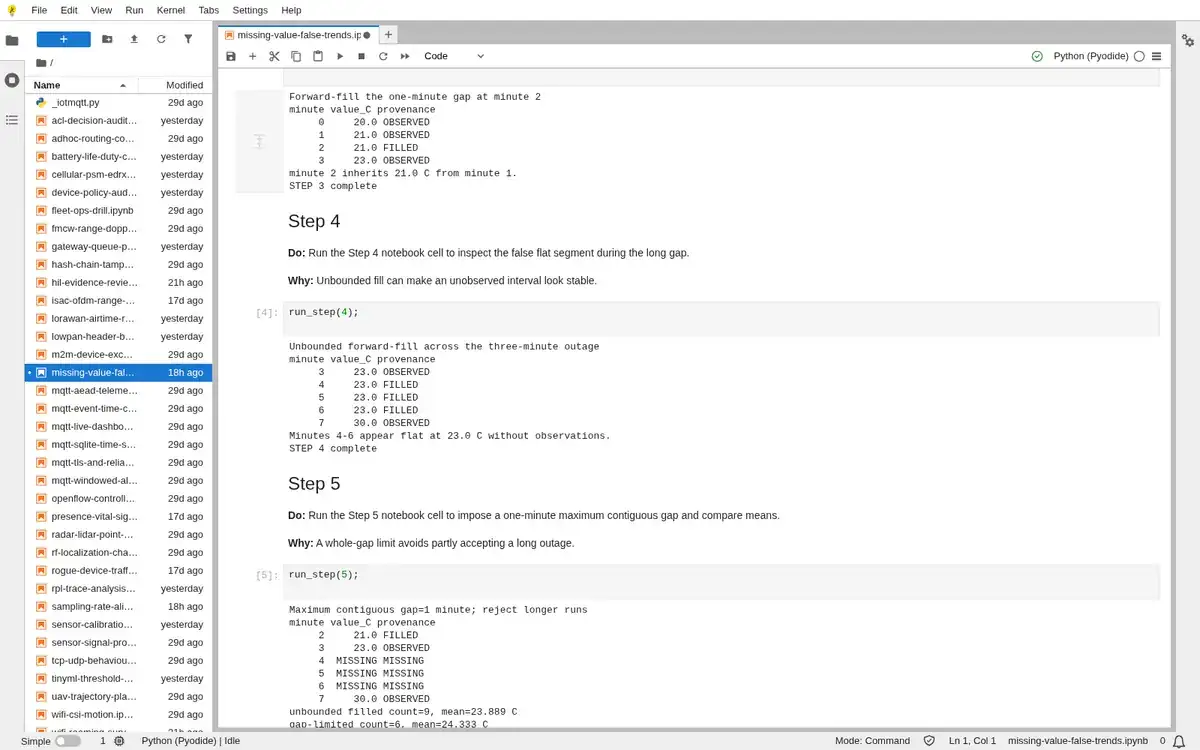Select battery-life-duty-c… notebook file

[118, 157]
